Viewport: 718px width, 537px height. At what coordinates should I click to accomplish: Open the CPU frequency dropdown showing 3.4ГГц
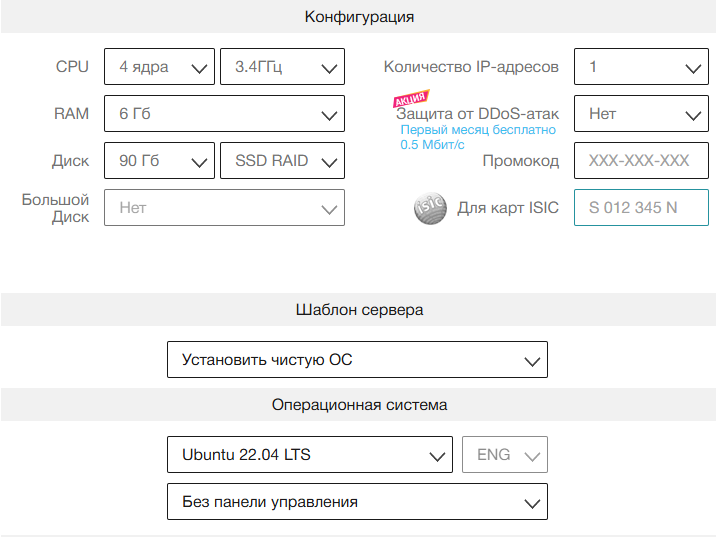(282, 67)
